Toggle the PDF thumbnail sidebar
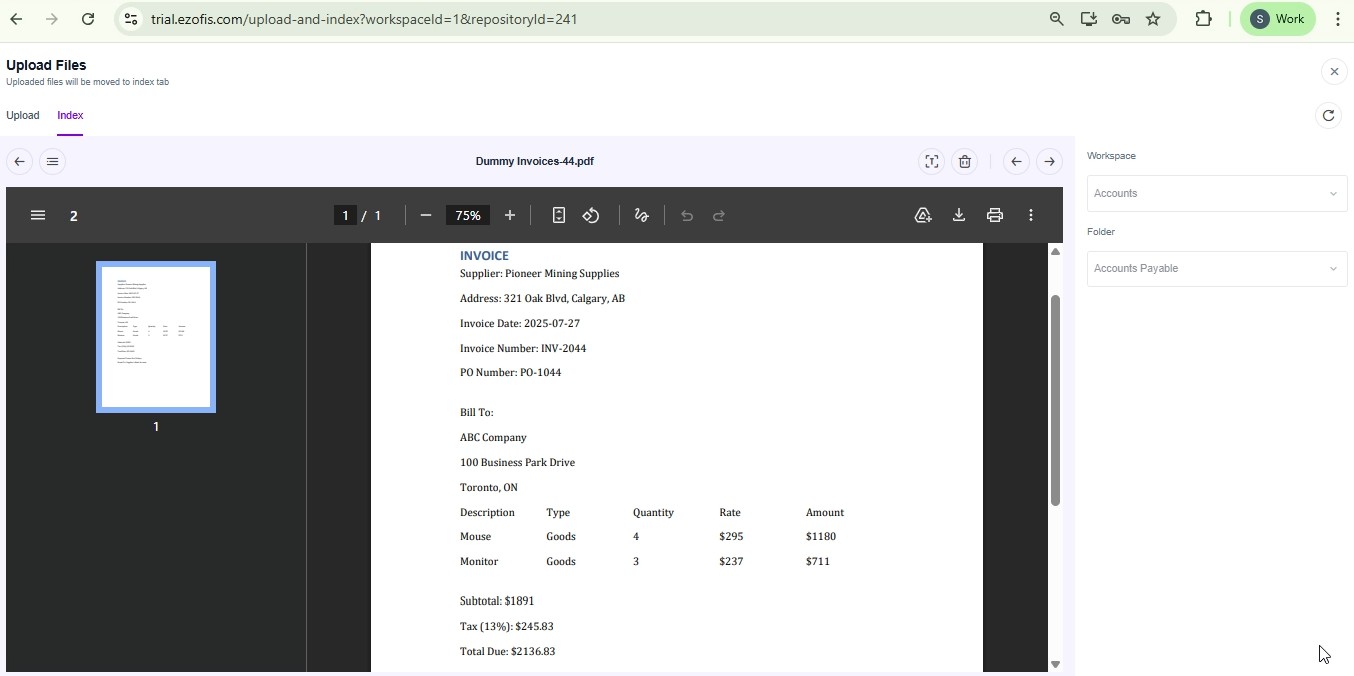 [x=38, y=216]
